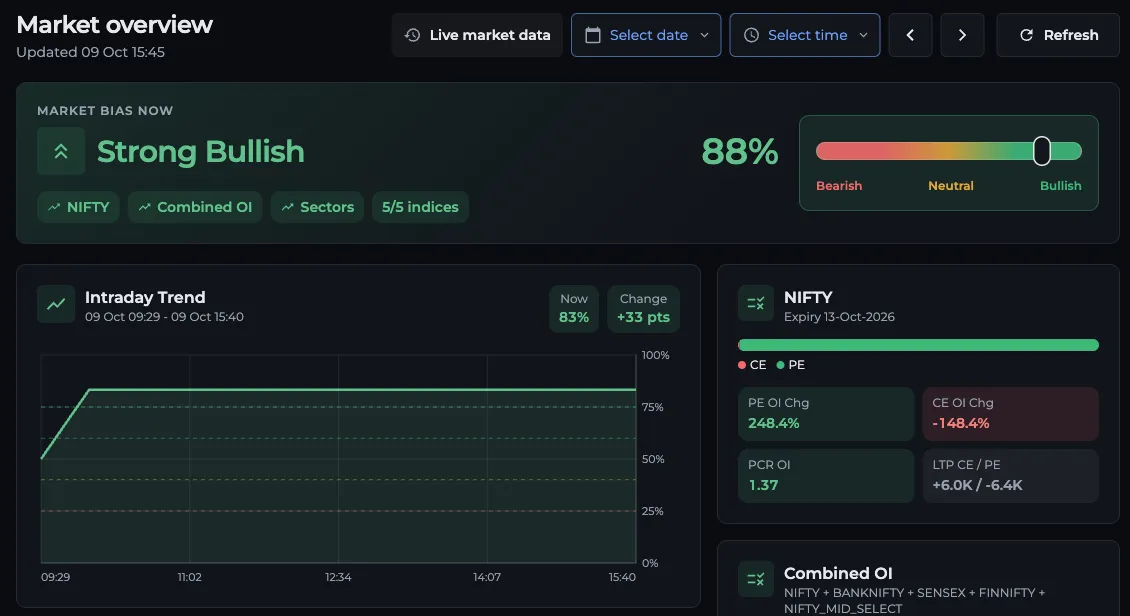The height and width of the screenshot is (616, 1130).
Task: Click the intraday trend line chart
Action: pos(339,458)
